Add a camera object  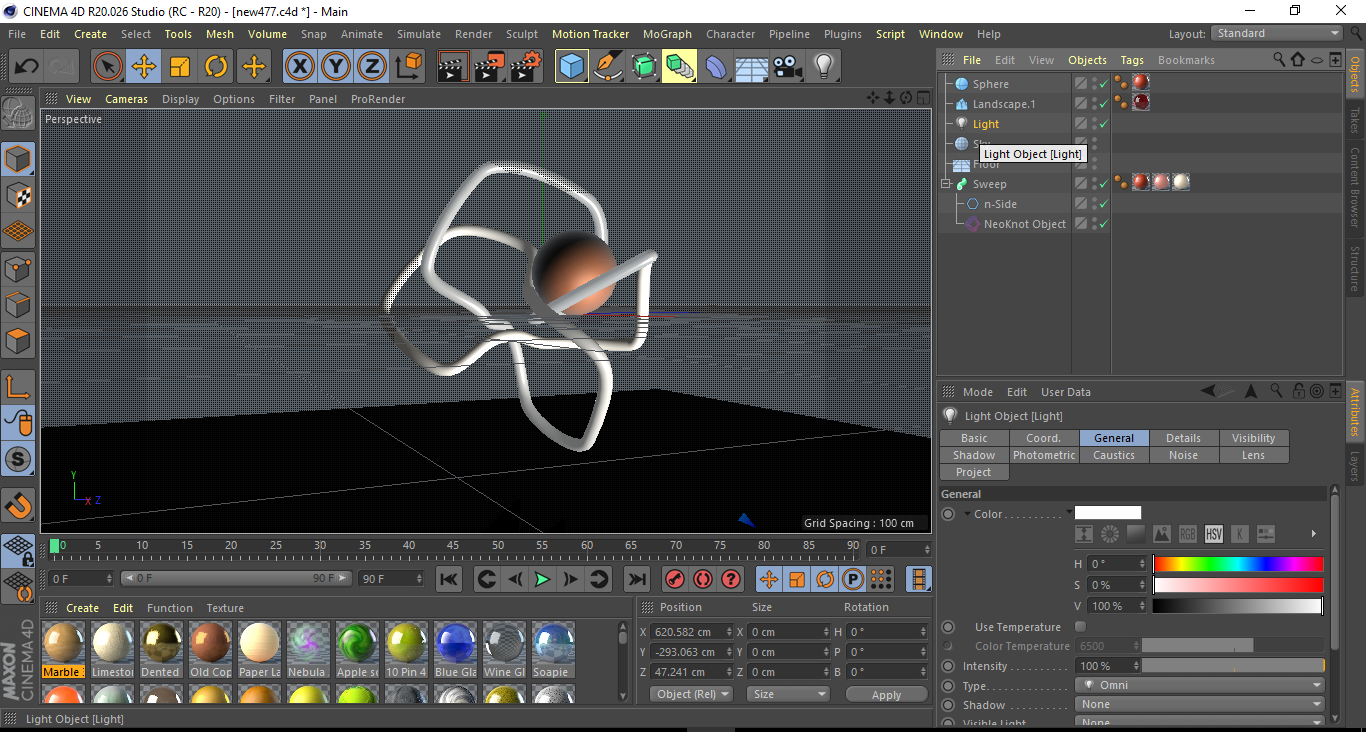pos(787,67)
